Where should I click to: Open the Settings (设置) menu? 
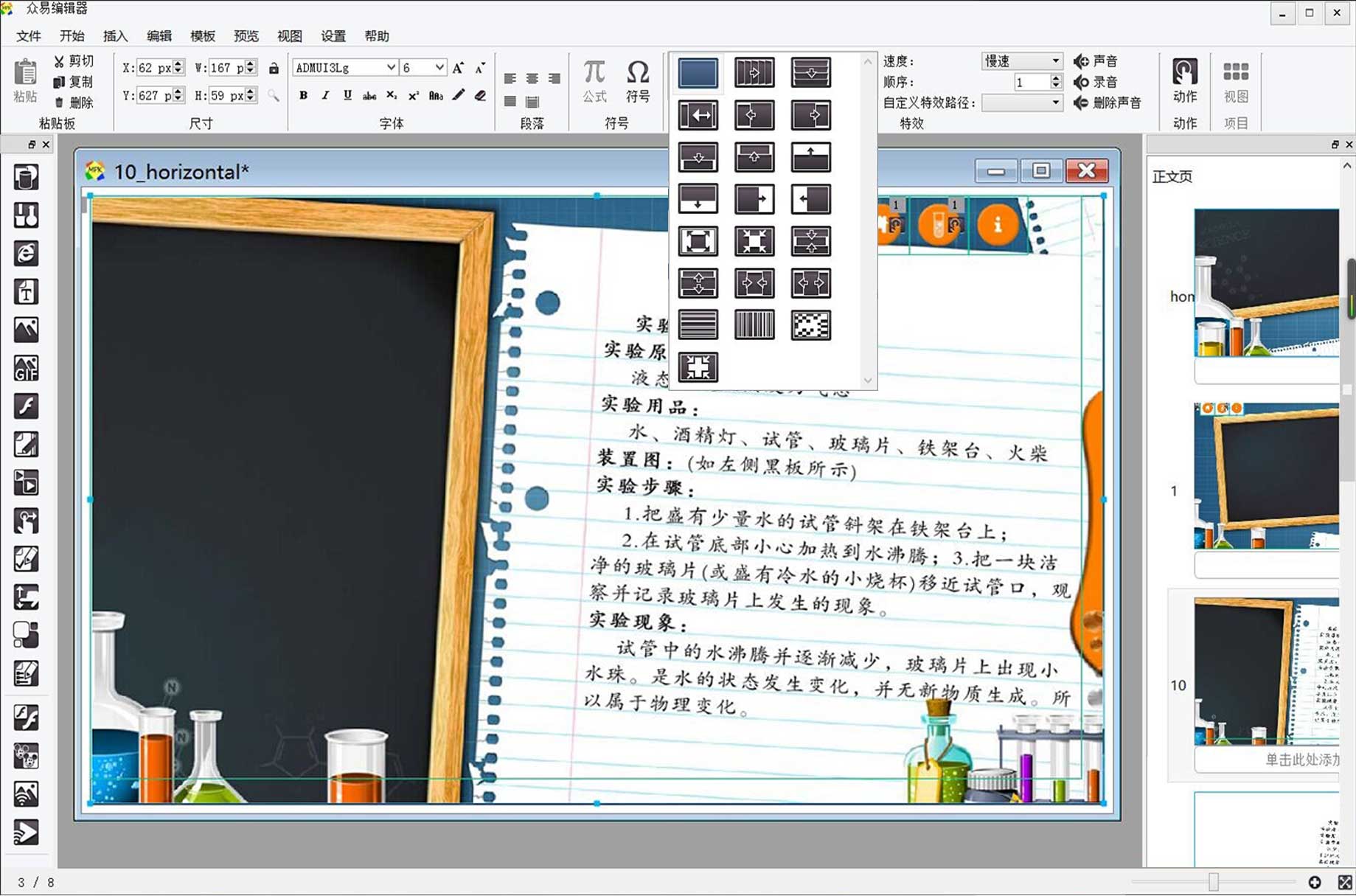tap(333, 36)
